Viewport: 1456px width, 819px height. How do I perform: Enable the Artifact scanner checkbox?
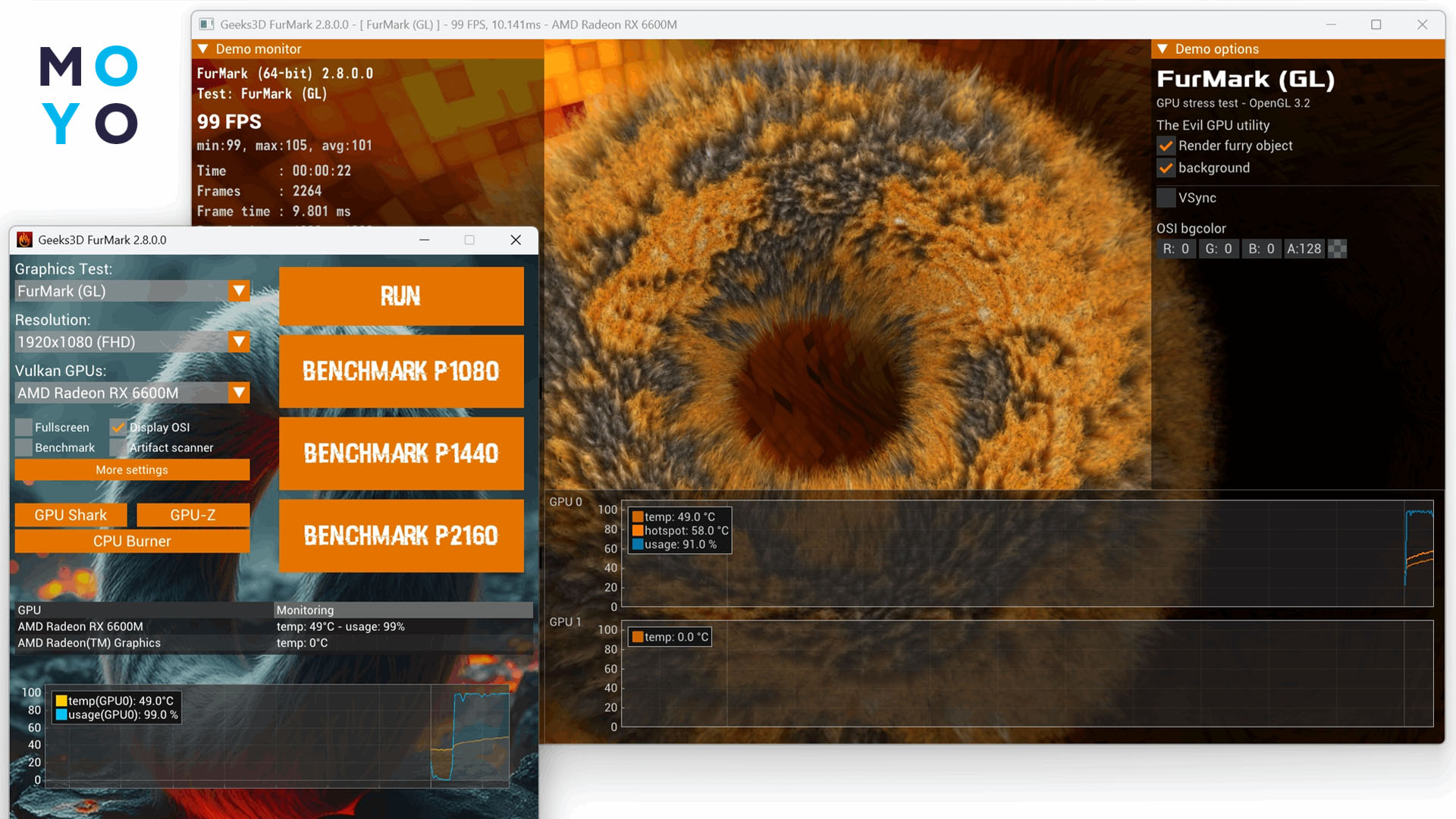click(118, 448)
